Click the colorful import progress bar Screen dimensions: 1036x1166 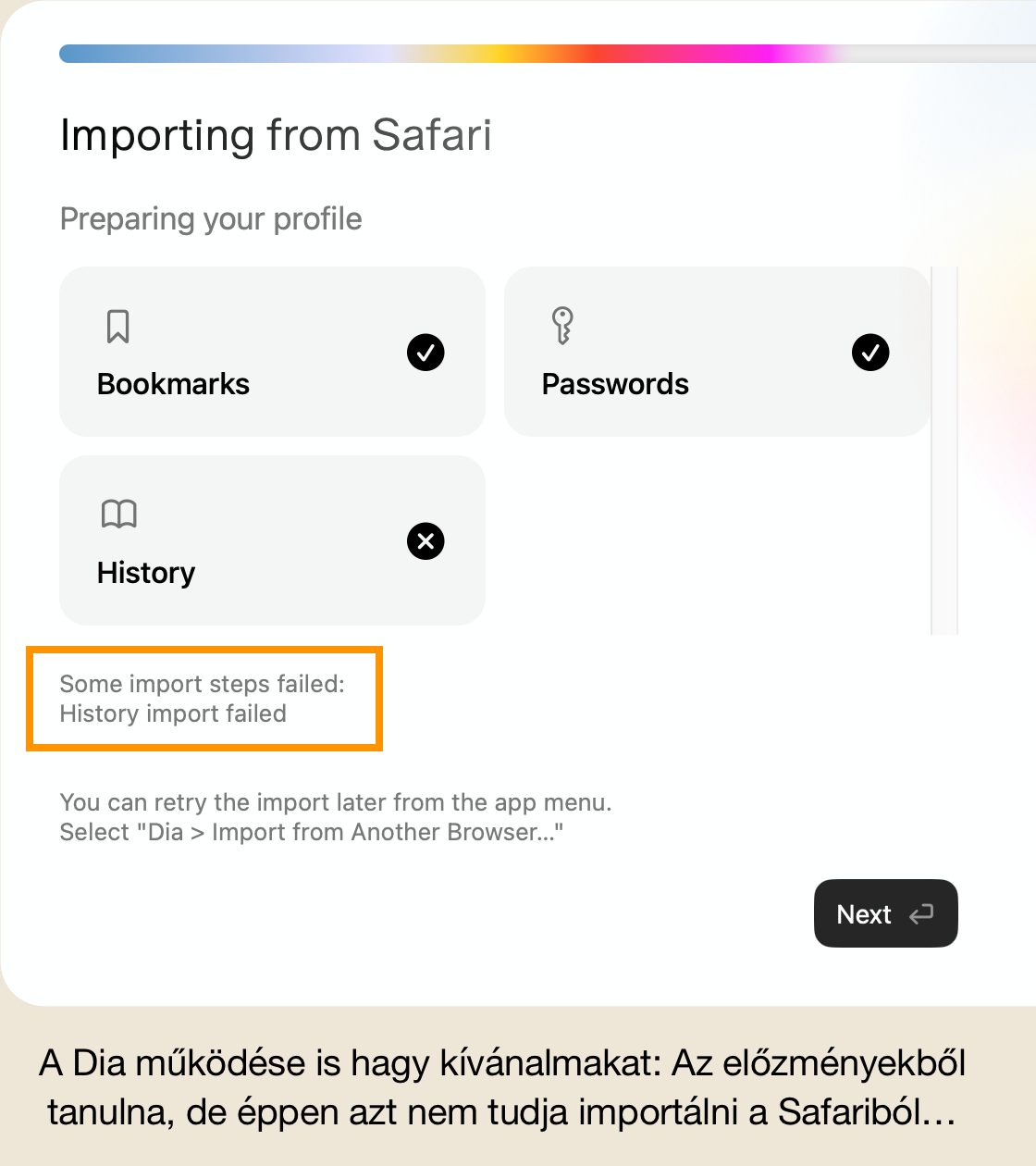coord(462,54)
